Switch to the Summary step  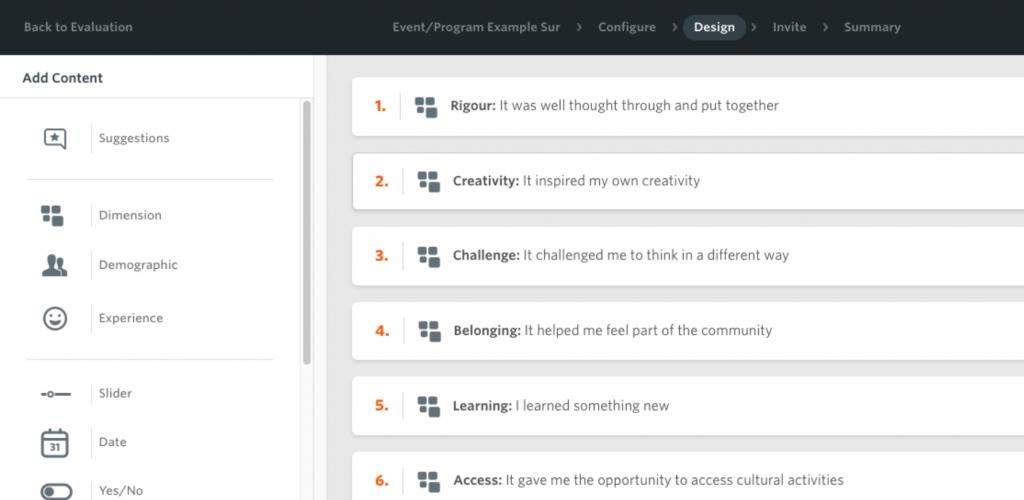click(x=872, y=27)
